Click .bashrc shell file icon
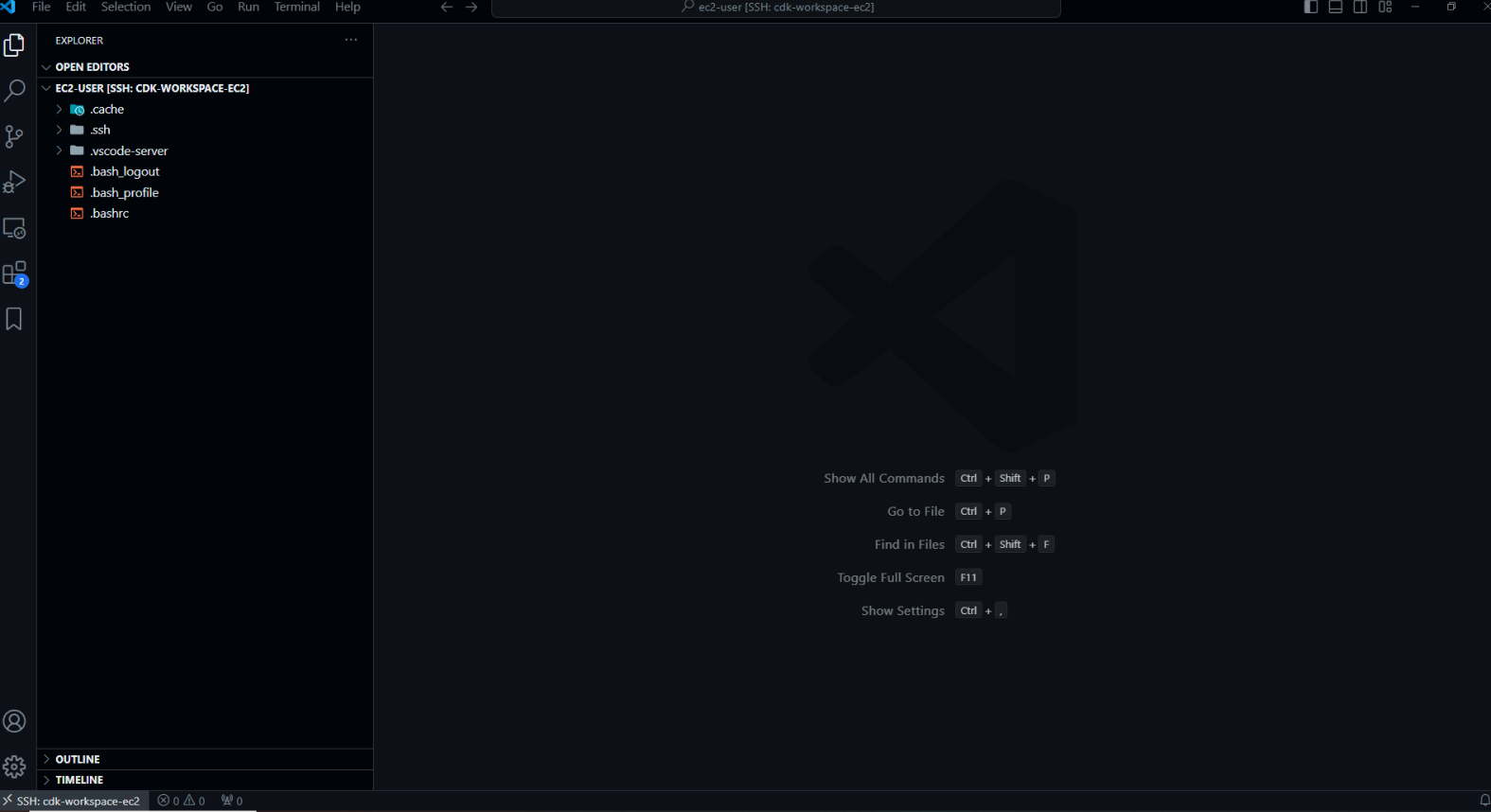This screenshot has height=812, width=1491. tap(78, 213)
